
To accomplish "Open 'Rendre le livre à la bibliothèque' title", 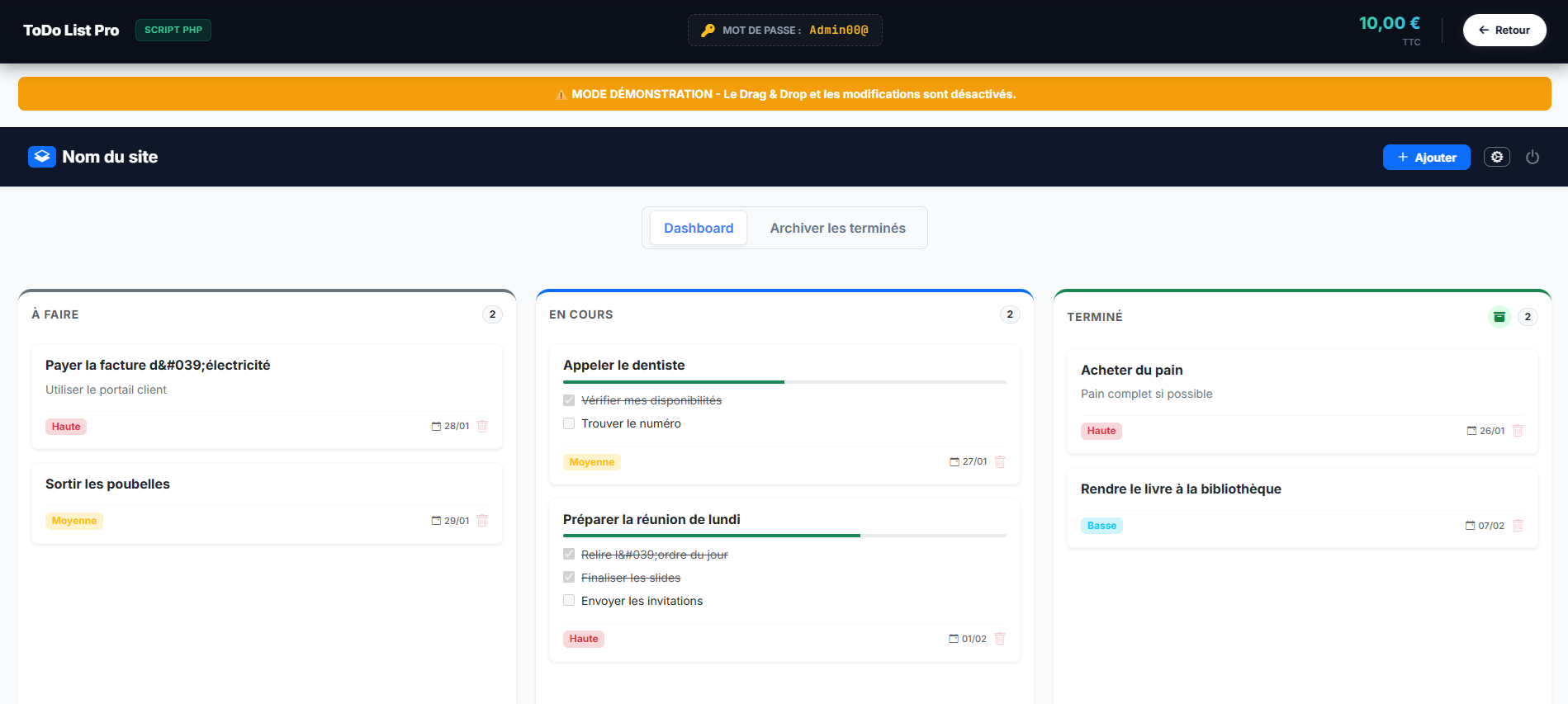I will click(x=1181, y=489).
